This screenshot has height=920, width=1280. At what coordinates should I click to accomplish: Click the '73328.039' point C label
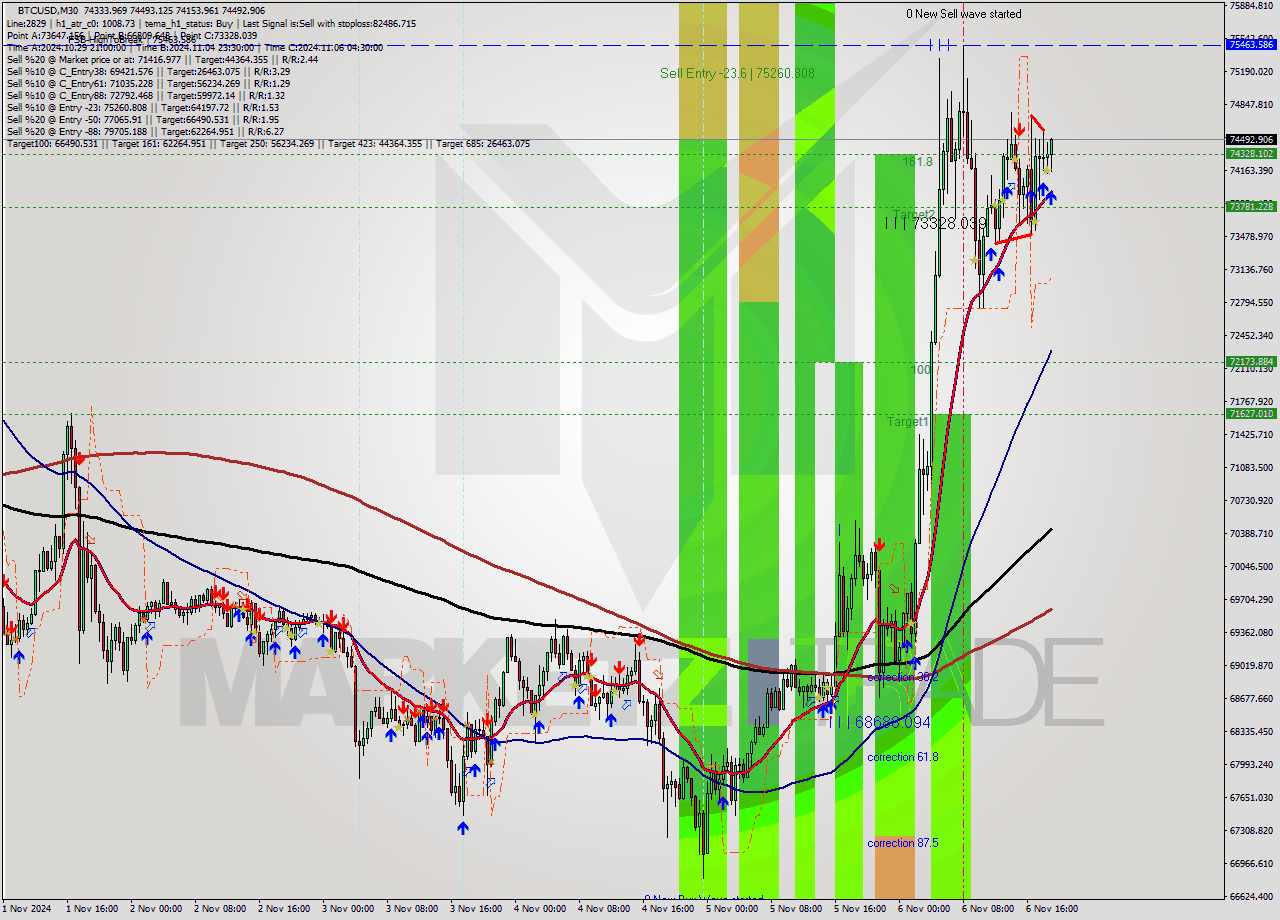coord(949,224)
